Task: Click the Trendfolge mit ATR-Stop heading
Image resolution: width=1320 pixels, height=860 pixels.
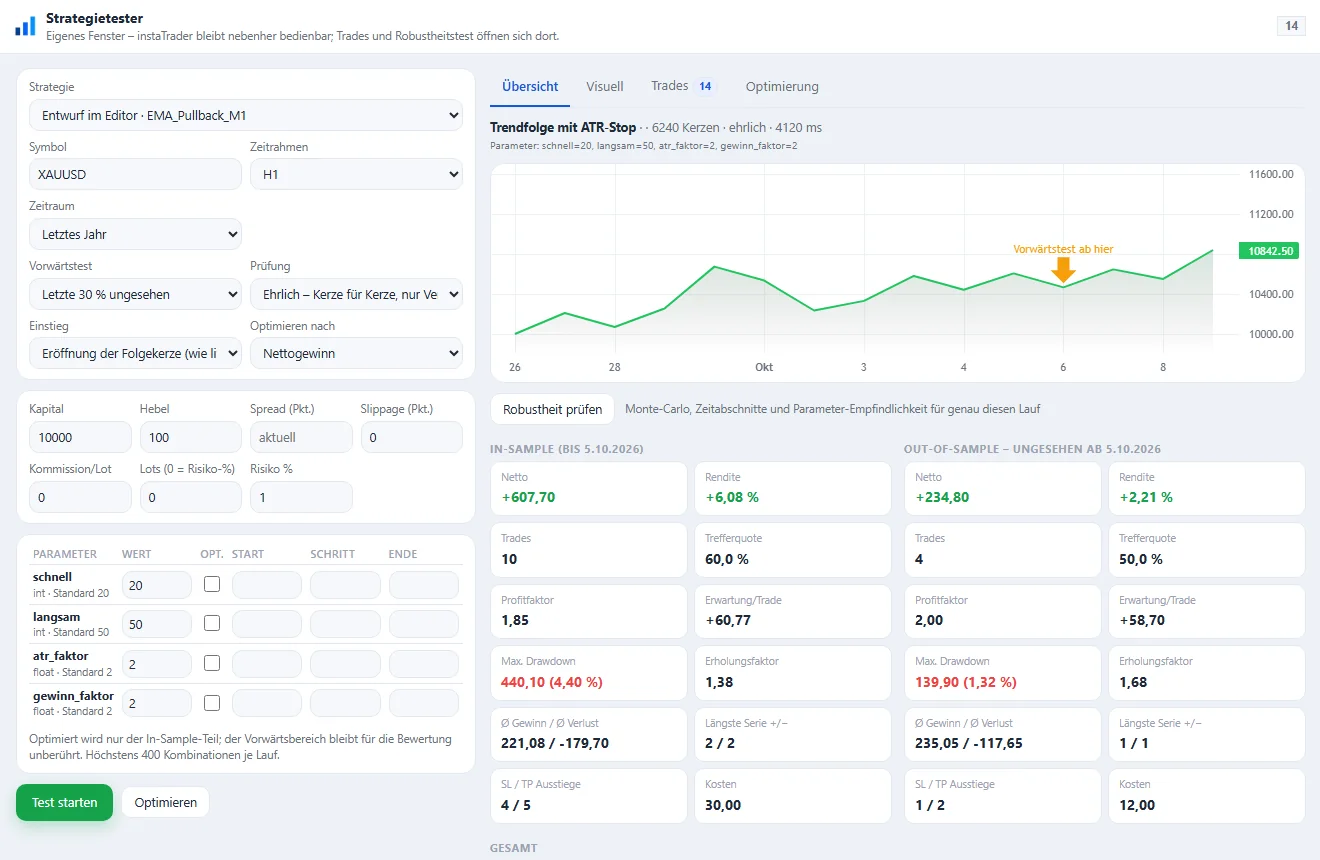Action: click(x=563, y=128)
